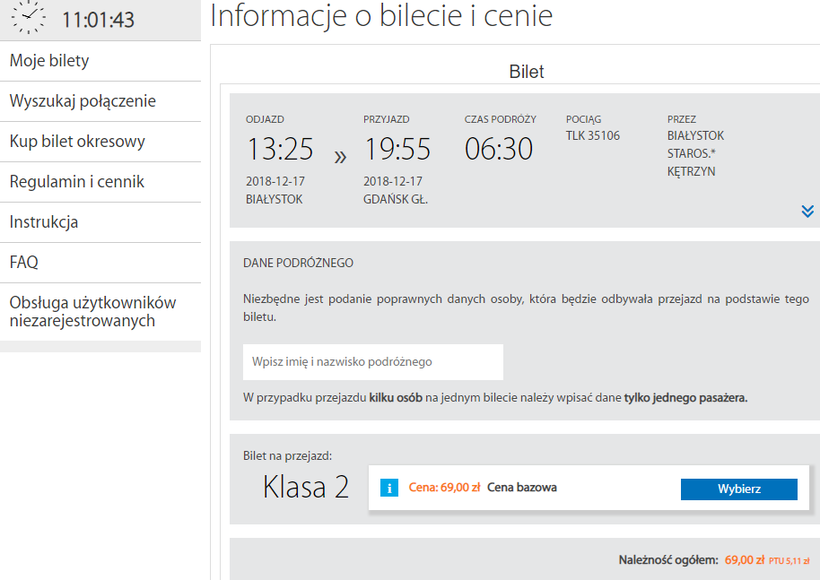820x580 pixels.
Task: Open Obsługa użytkowników niezarejestrowanych
Action: coord(93,311)
